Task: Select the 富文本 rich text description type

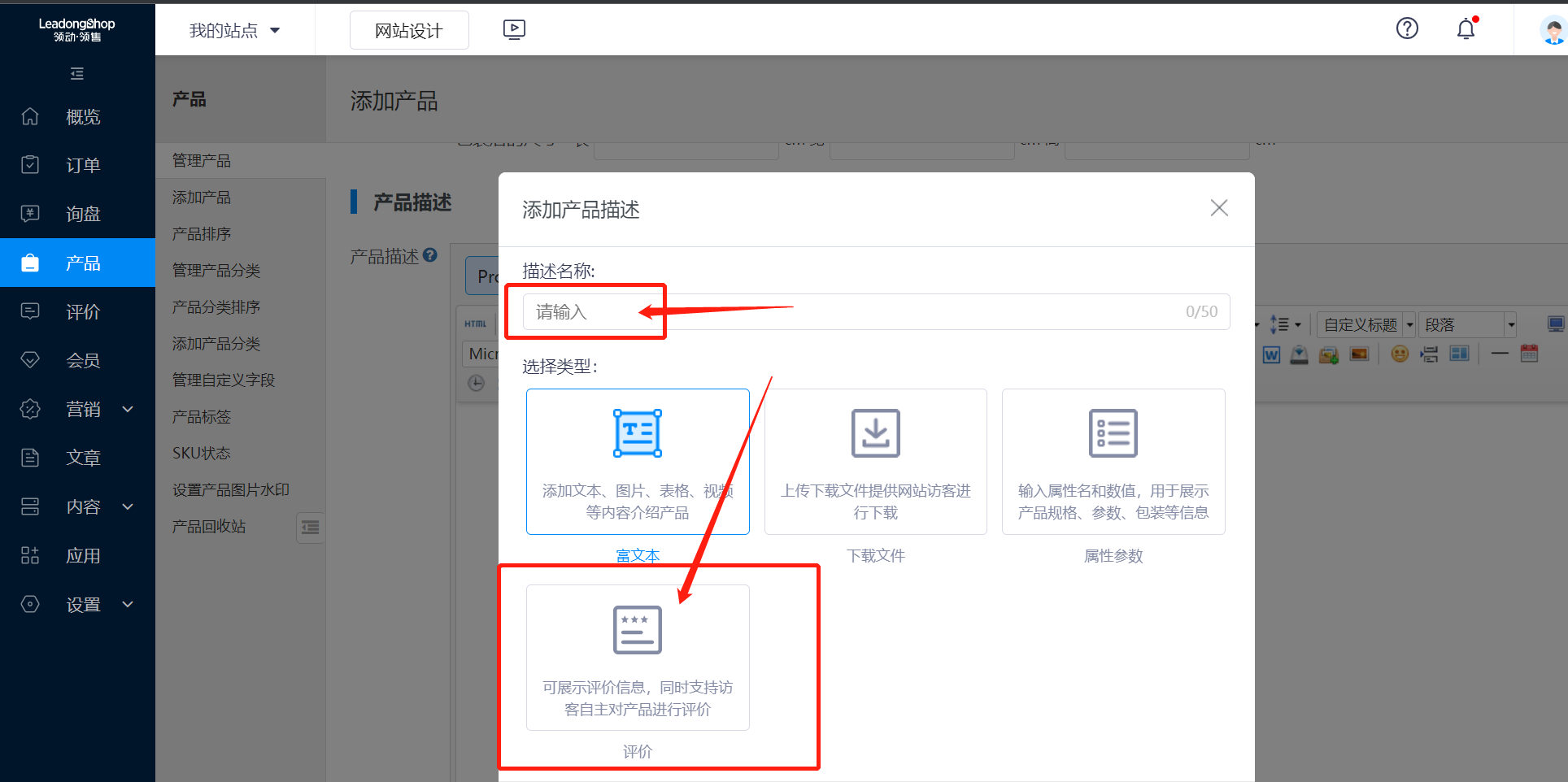Action: click(x=638, y=462)
